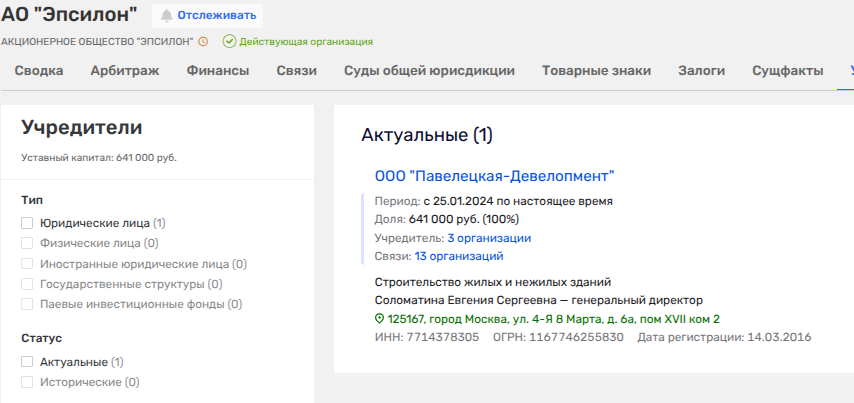Open the "13 организаций" connections link
The height and width of the screenshot is (403, 854).
(473, 256)
